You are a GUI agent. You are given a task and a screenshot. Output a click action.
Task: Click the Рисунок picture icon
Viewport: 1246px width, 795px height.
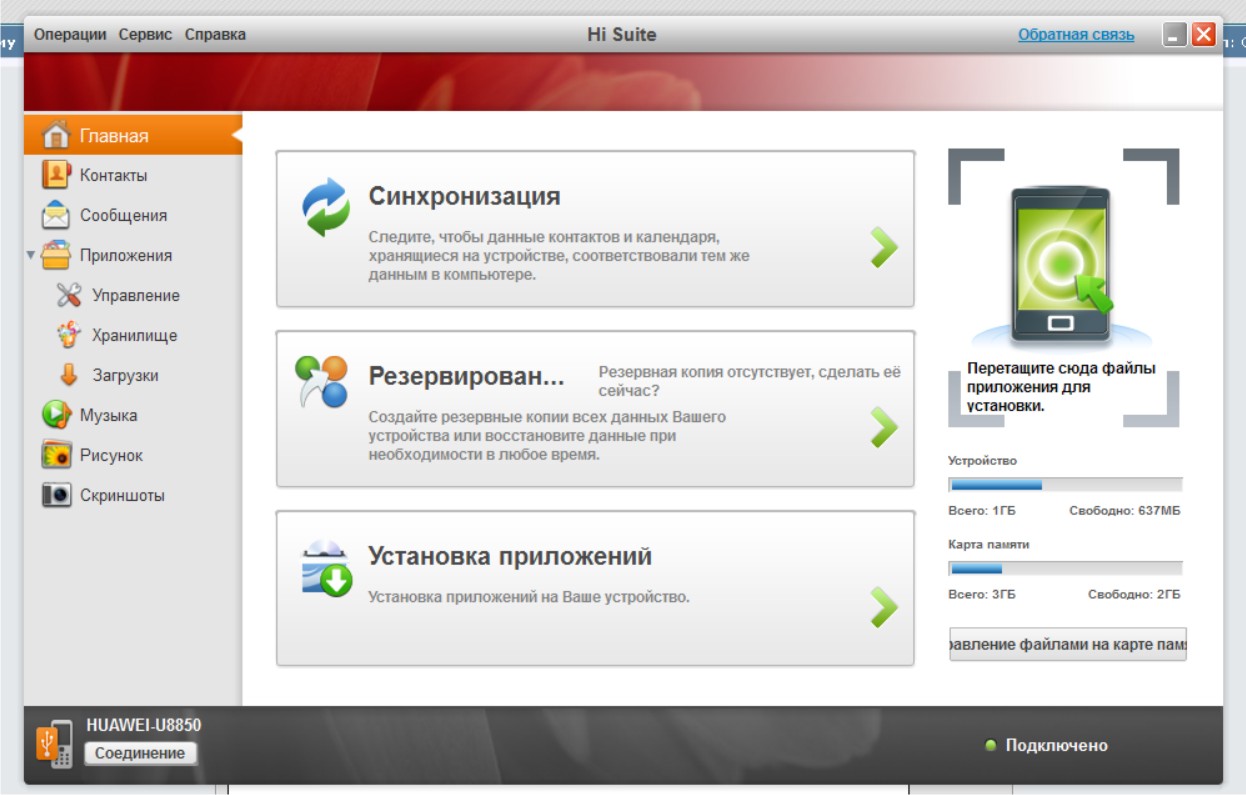56,455
